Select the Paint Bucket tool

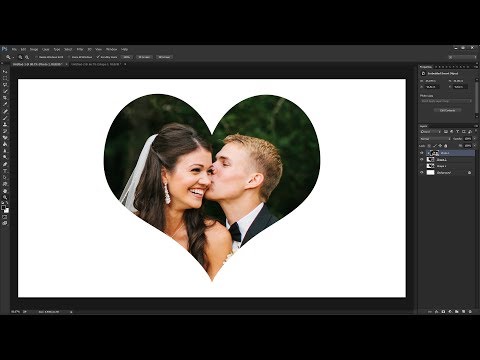(5, 144)
